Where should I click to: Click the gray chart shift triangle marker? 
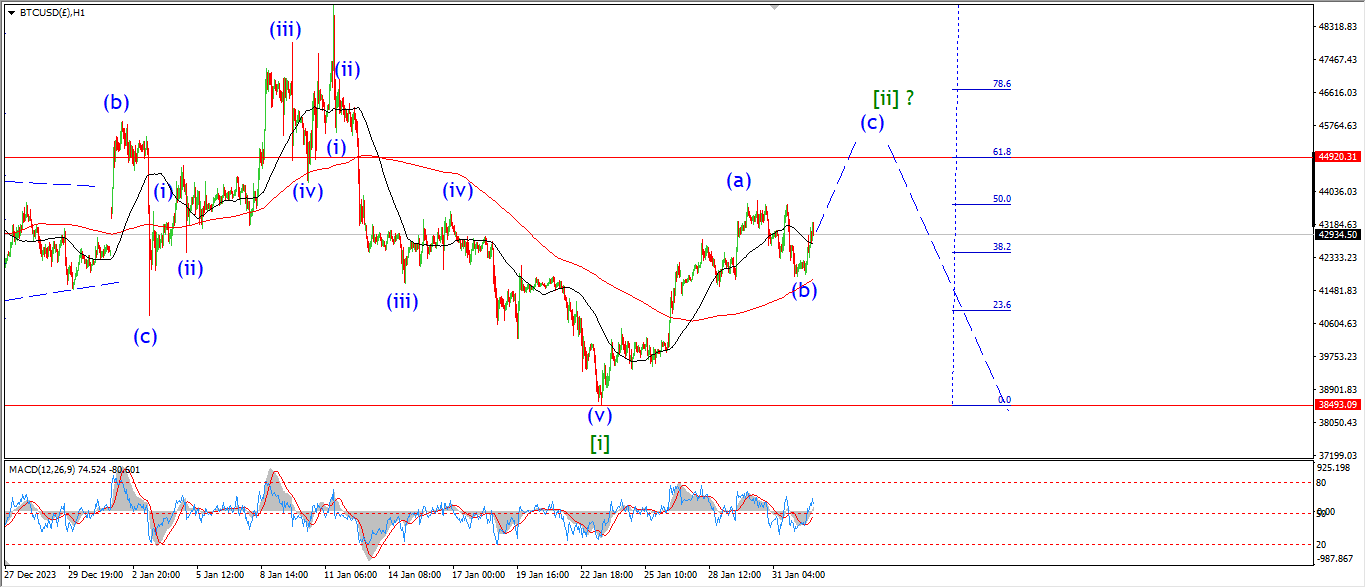point(774,7)
